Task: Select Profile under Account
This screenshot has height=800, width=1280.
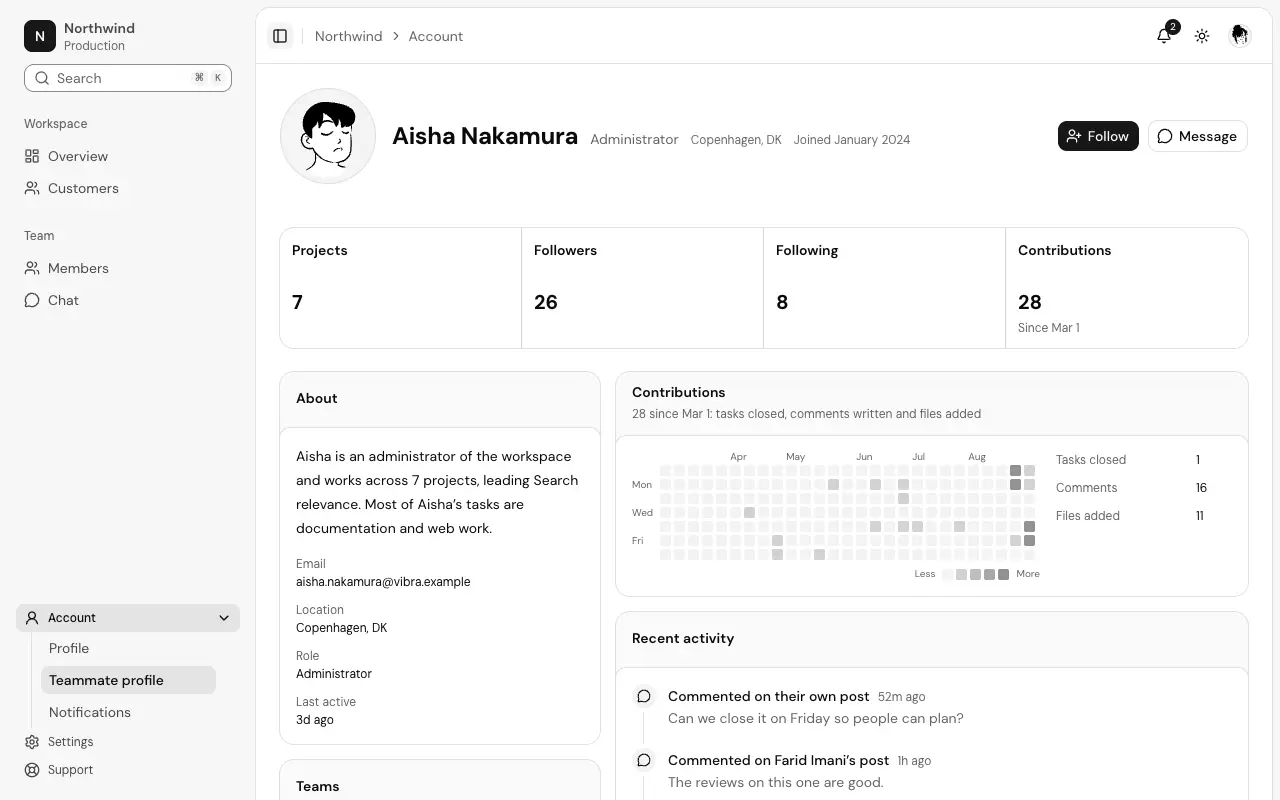Action: (128, 648)
